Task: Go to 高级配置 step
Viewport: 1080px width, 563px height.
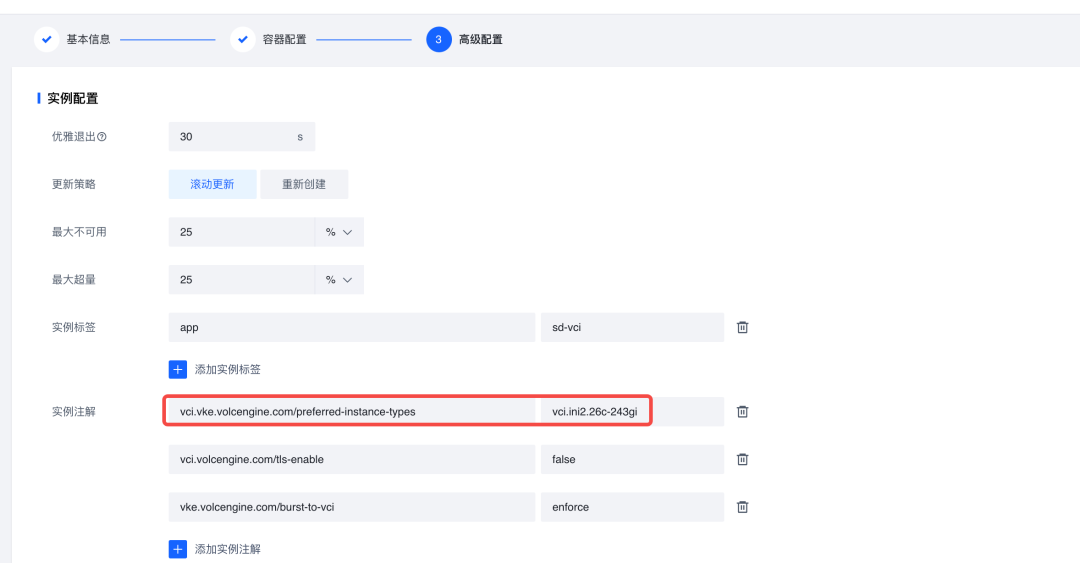Action: pos(481,39)
